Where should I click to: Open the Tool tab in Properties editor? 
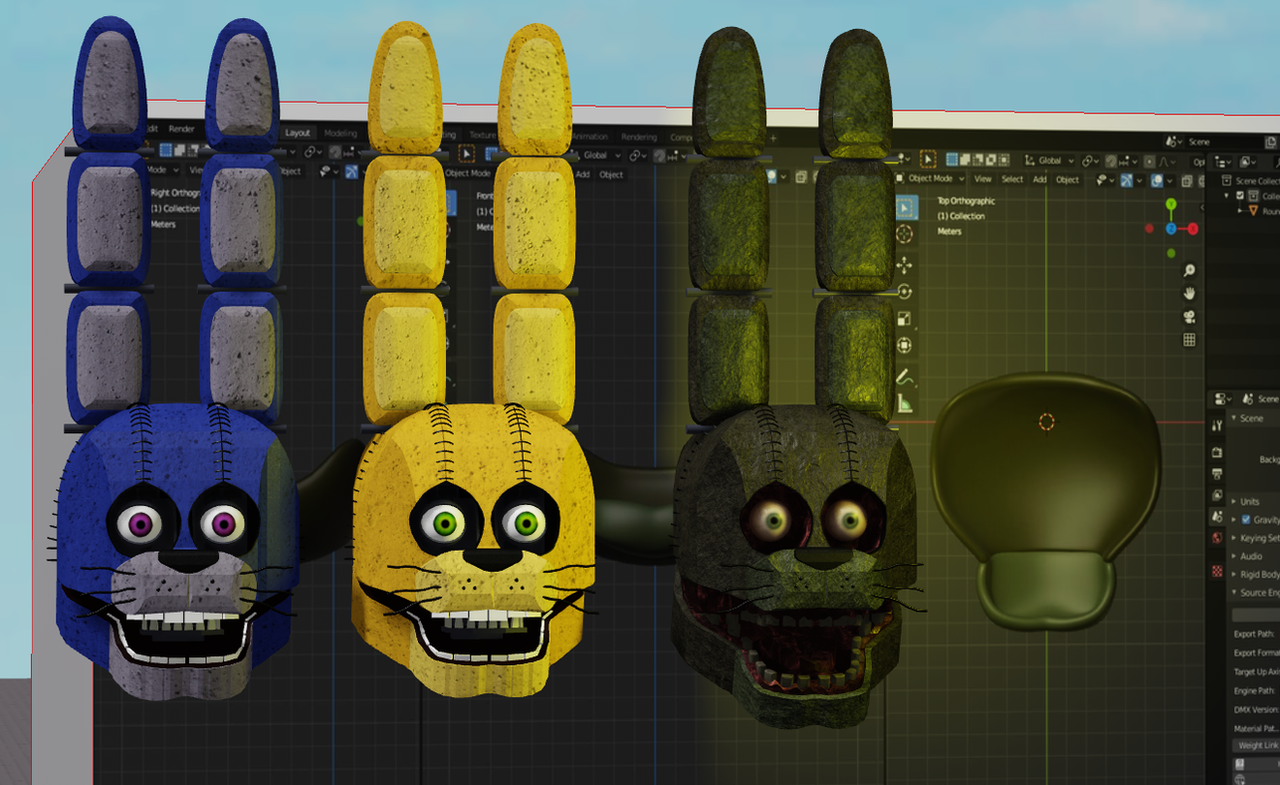1217,425
